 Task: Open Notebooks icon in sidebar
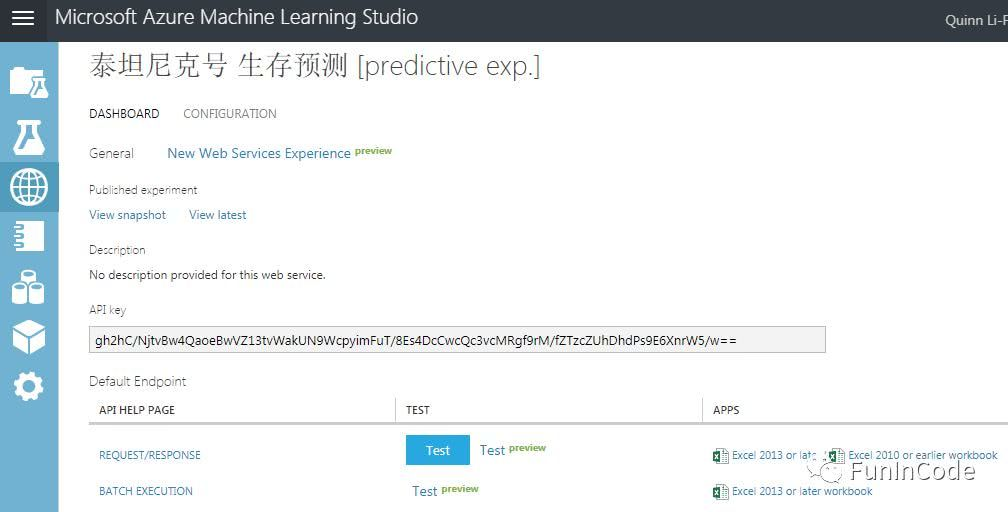(29, 236)
